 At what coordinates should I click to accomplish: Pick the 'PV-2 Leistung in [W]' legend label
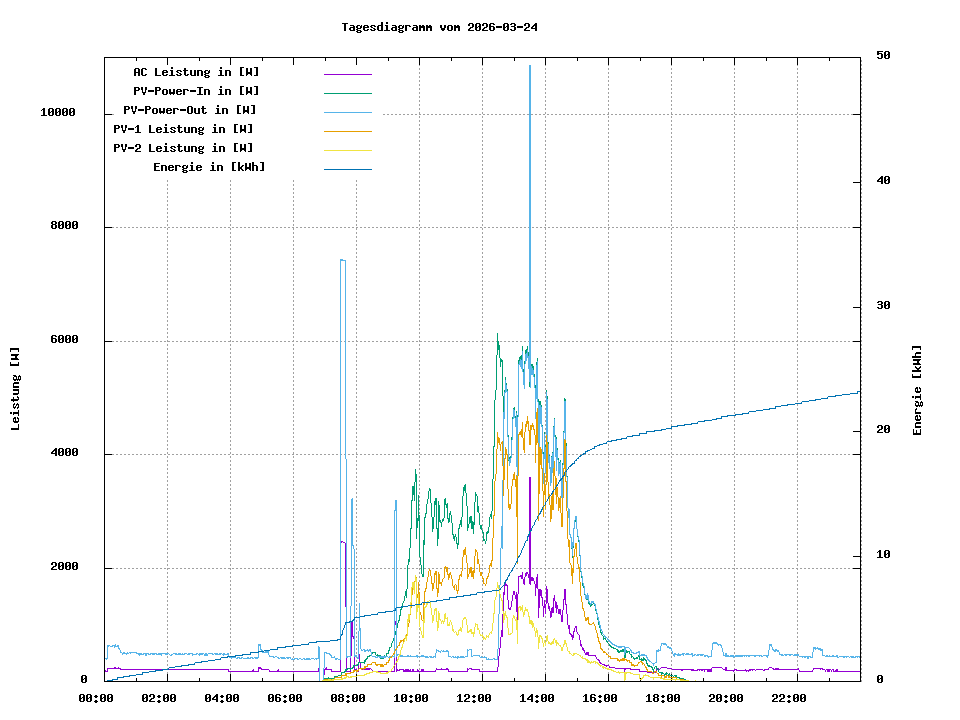pos(183,148)
